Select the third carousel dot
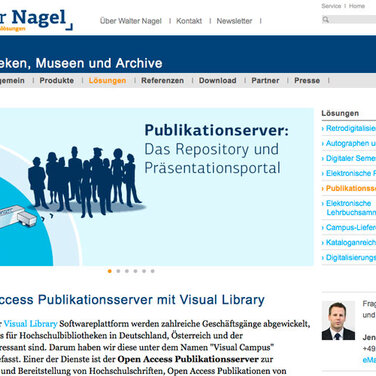376x376 pixels. click(127, 271)
